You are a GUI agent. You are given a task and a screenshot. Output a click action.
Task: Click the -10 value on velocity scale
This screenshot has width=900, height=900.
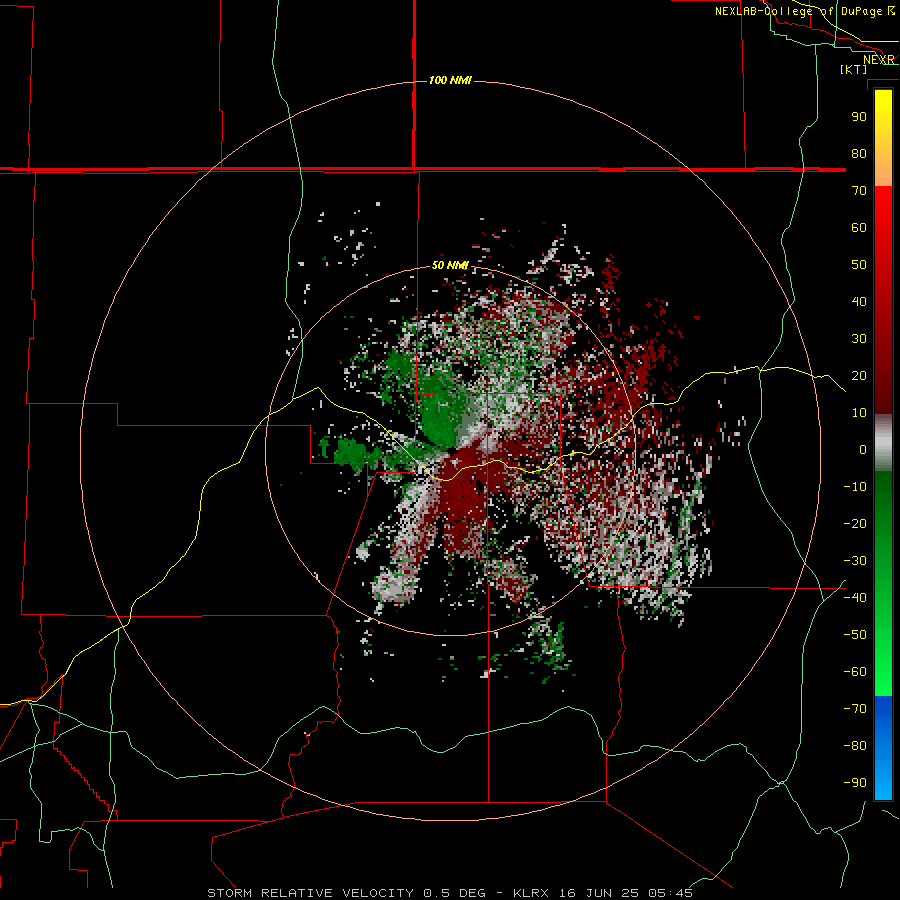[x=855, y=487]
